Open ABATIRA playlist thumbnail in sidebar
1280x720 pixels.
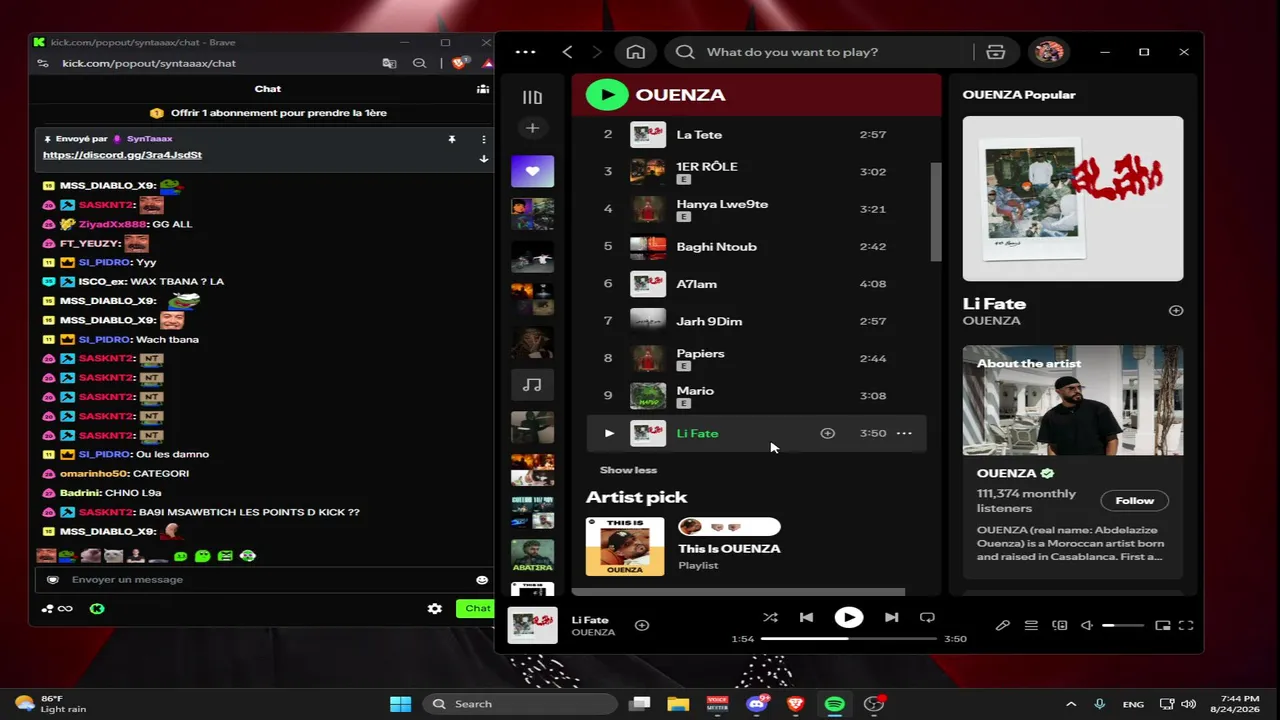532,556
